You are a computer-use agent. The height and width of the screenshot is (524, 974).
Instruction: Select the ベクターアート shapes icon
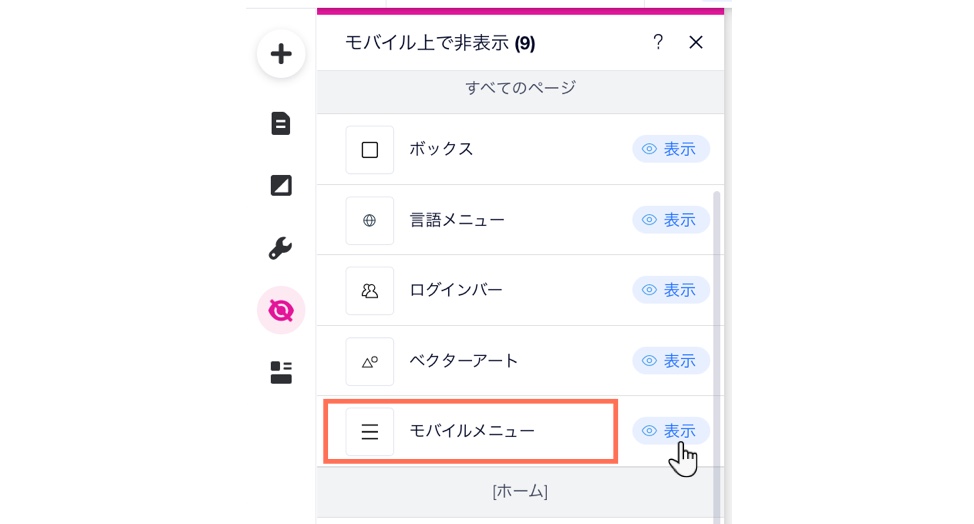pyautogui.click(x=370, y=362)
